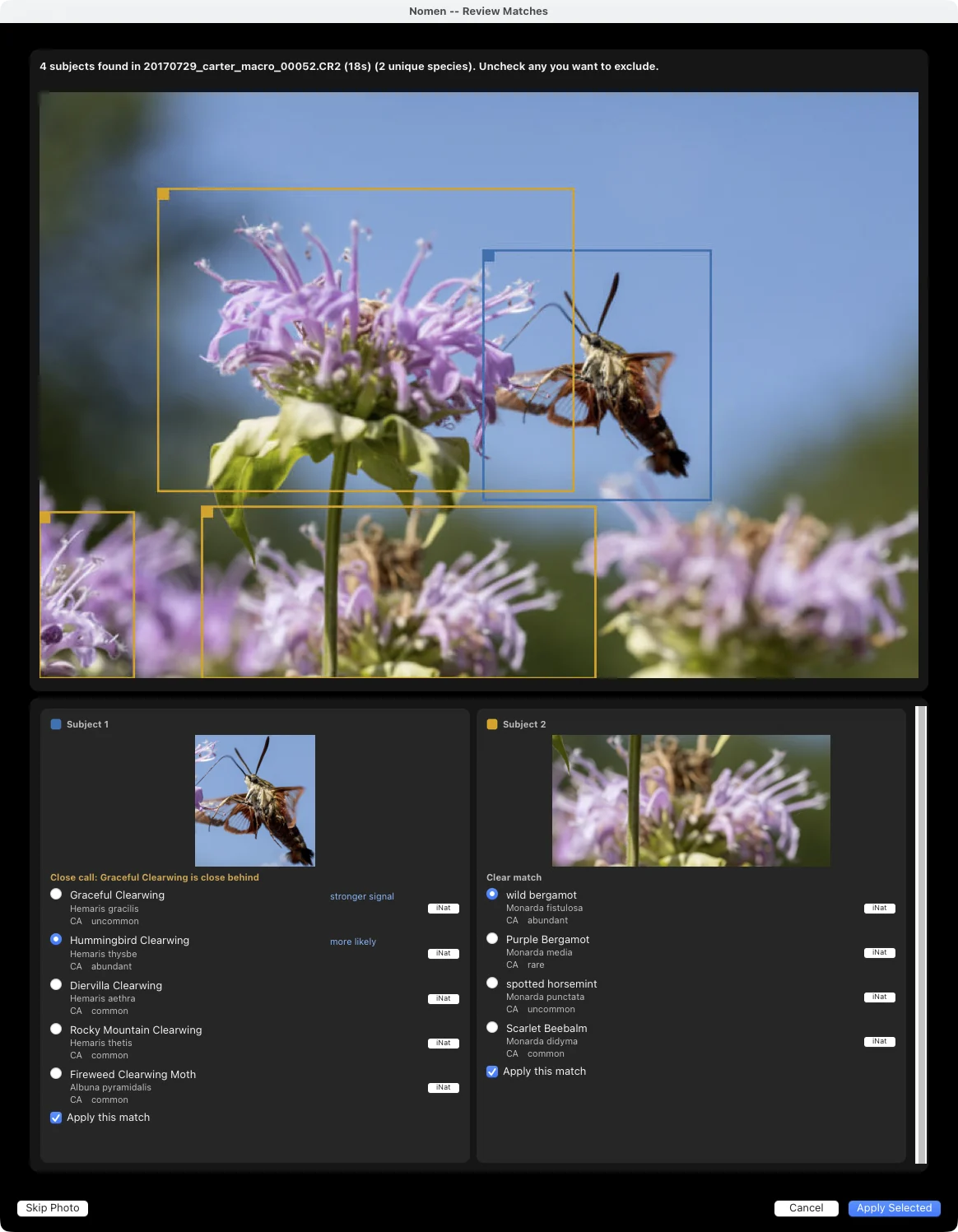Click the 'Monarda didyma' scientific name
The image size is (958, 1232).
(x=542, y=1041)
